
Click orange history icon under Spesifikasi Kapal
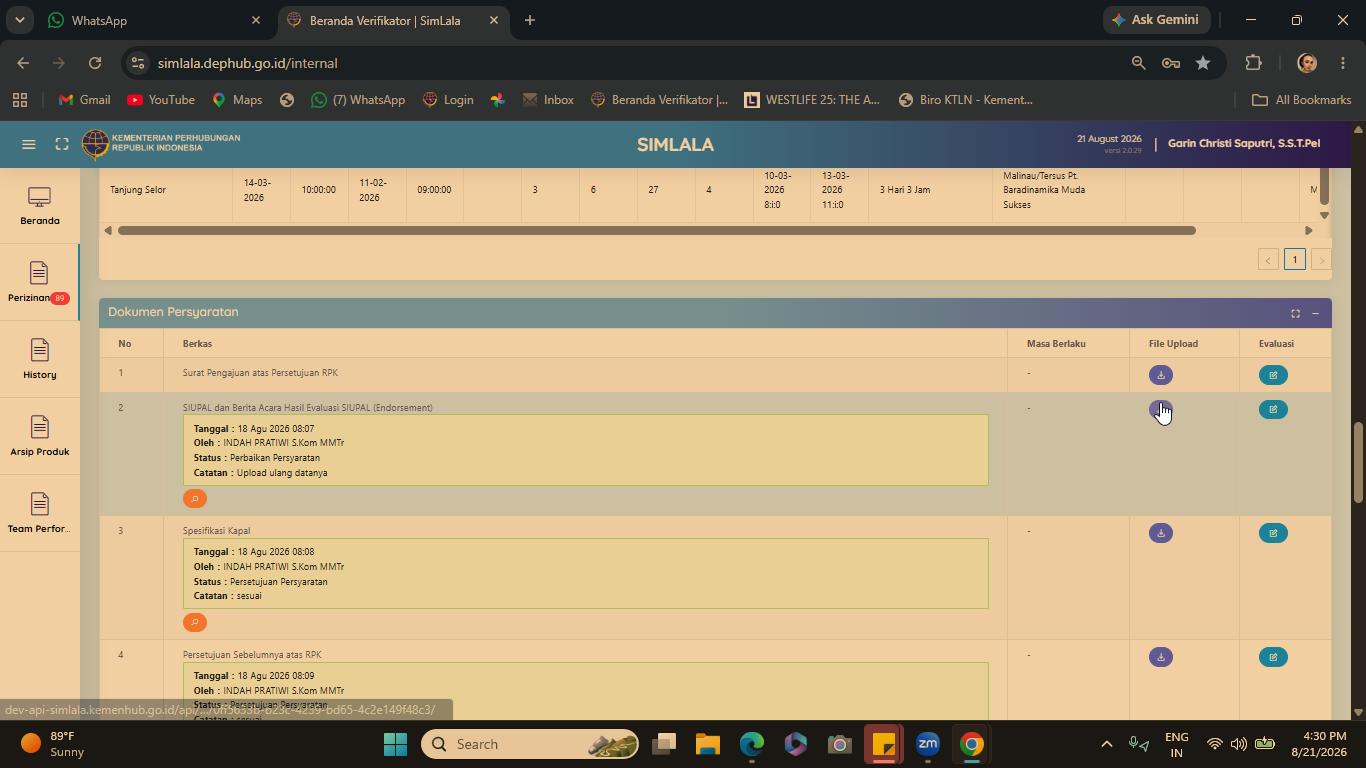[195, 622]
